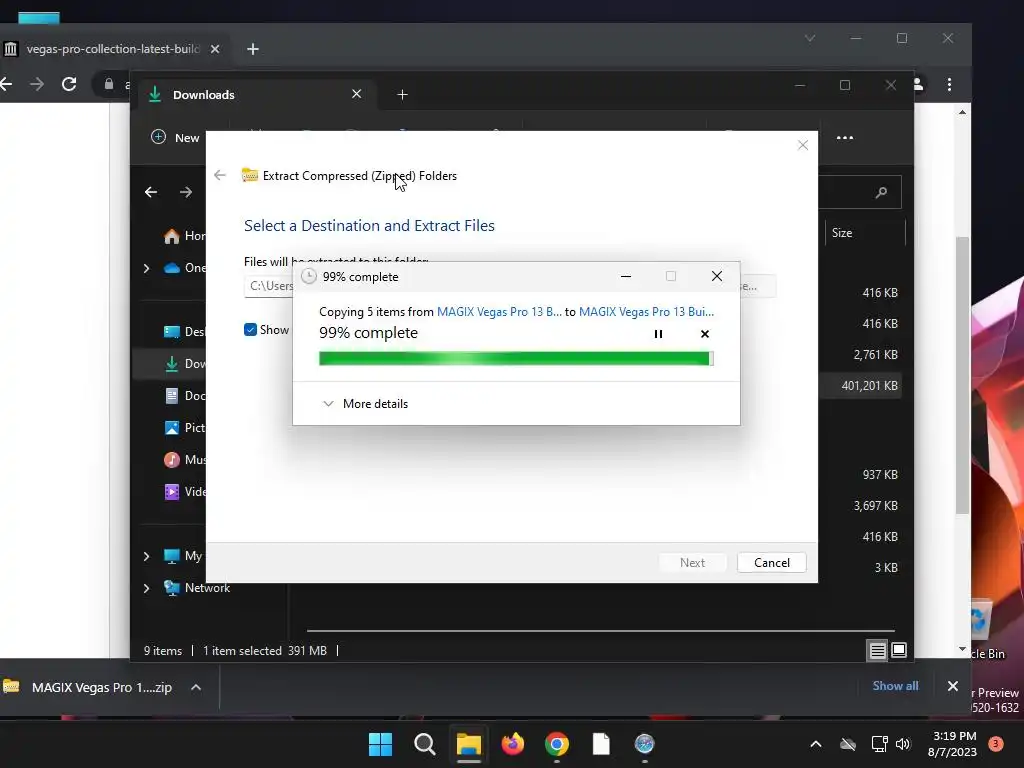Viewport: 1024px width, 768px height.
Task: Select the vegas-pro-collection browser tab
Action: coord(112,49)
